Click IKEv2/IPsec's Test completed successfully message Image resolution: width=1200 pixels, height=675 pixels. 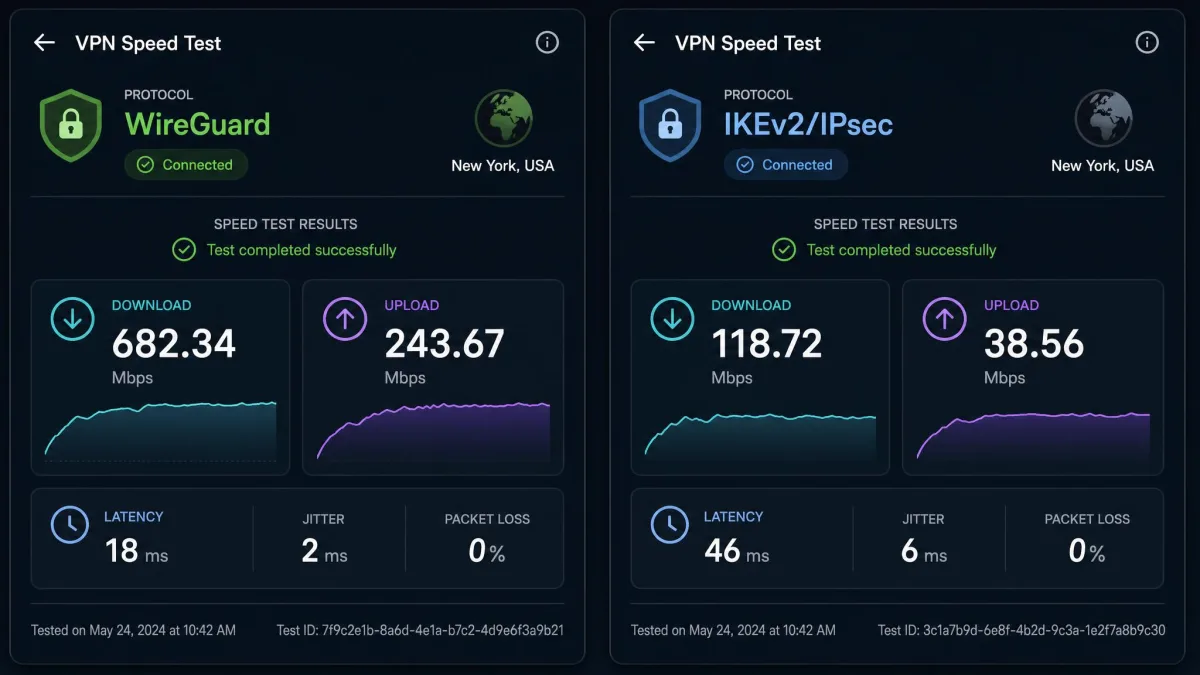click(x=902, y=250)
